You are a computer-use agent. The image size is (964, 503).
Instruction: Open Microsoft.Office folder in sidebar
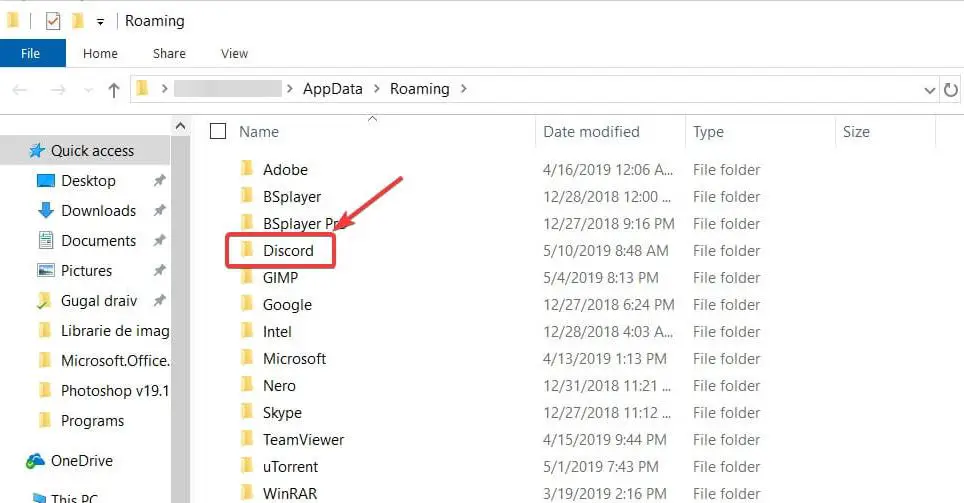pyautogui.click(x=115, y=361)
